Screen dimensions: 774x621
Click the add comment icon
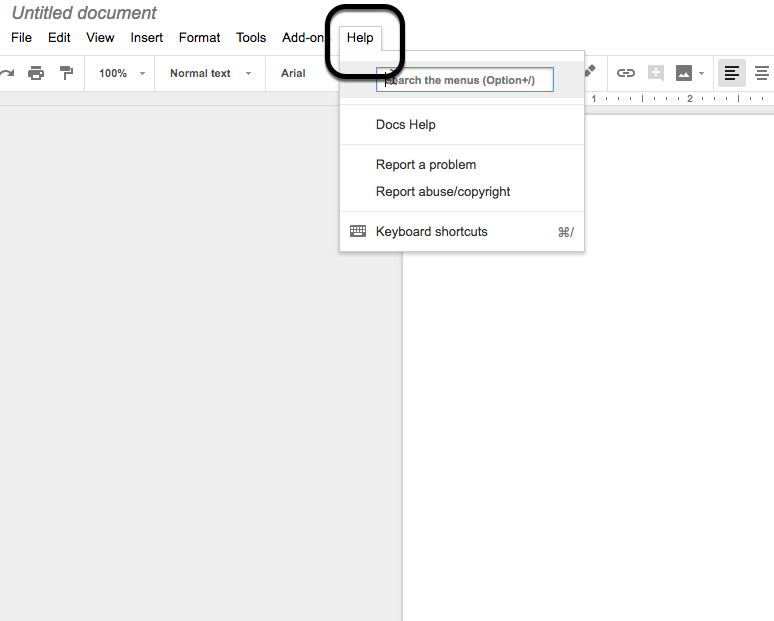(x=656, y=73)
